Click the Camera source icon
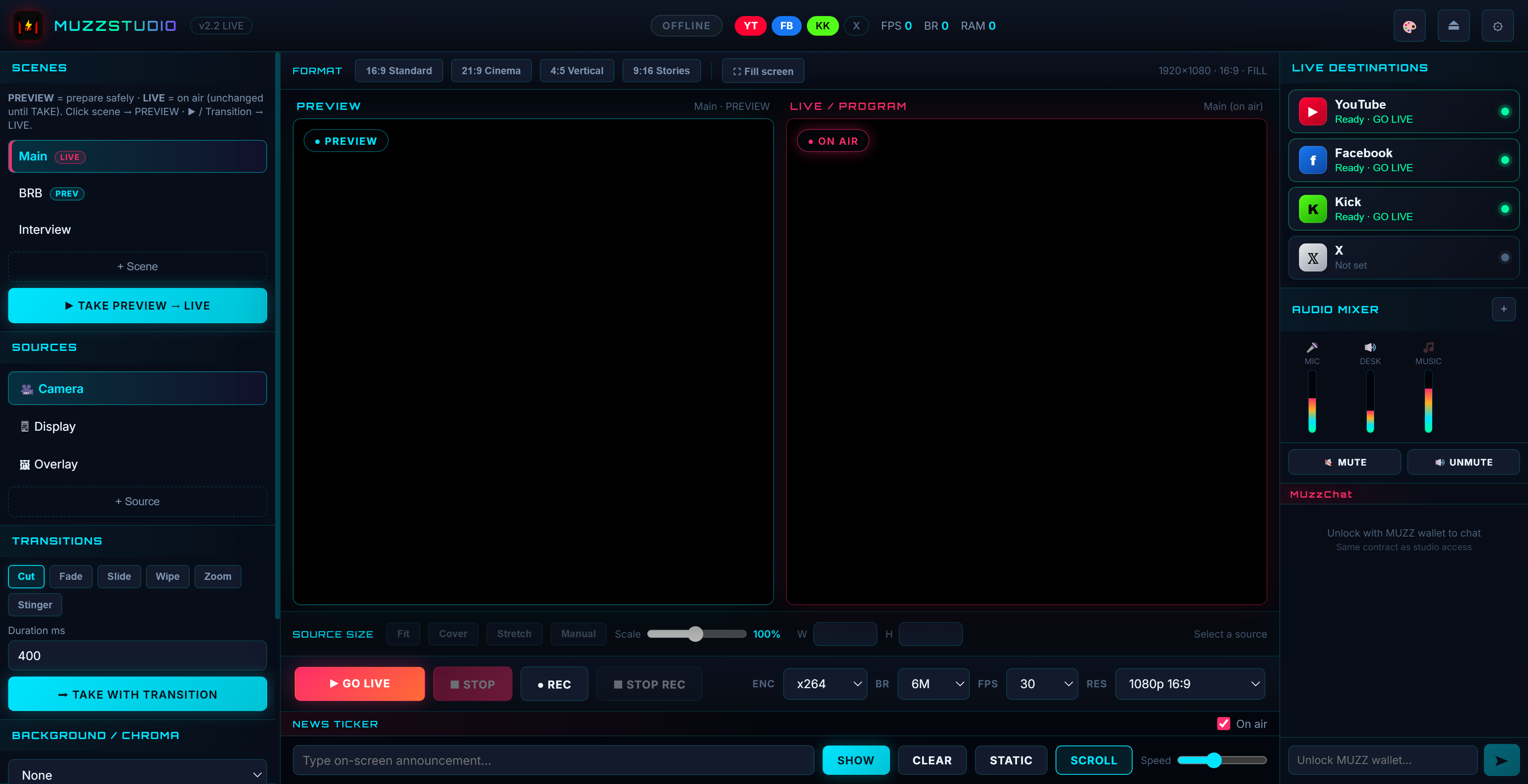The image size is (1528, 784). click(27, 389)
